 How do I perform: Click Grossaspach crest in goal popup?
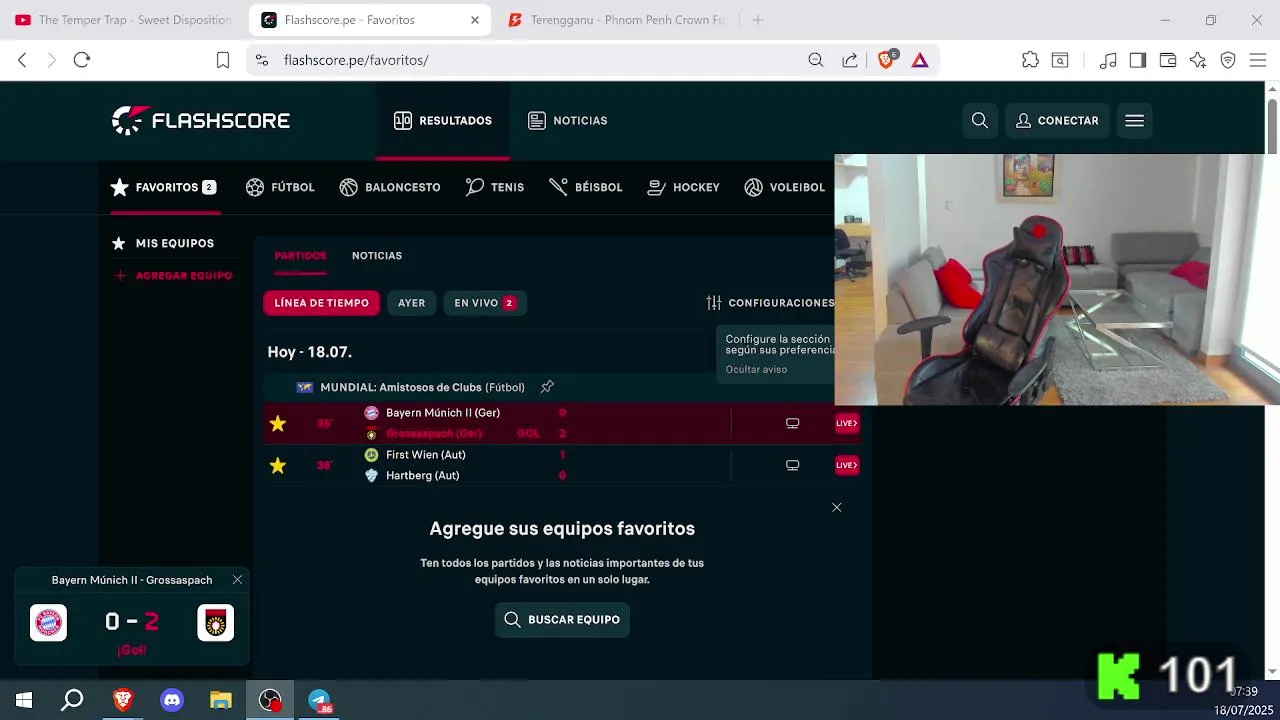[215, 623]
